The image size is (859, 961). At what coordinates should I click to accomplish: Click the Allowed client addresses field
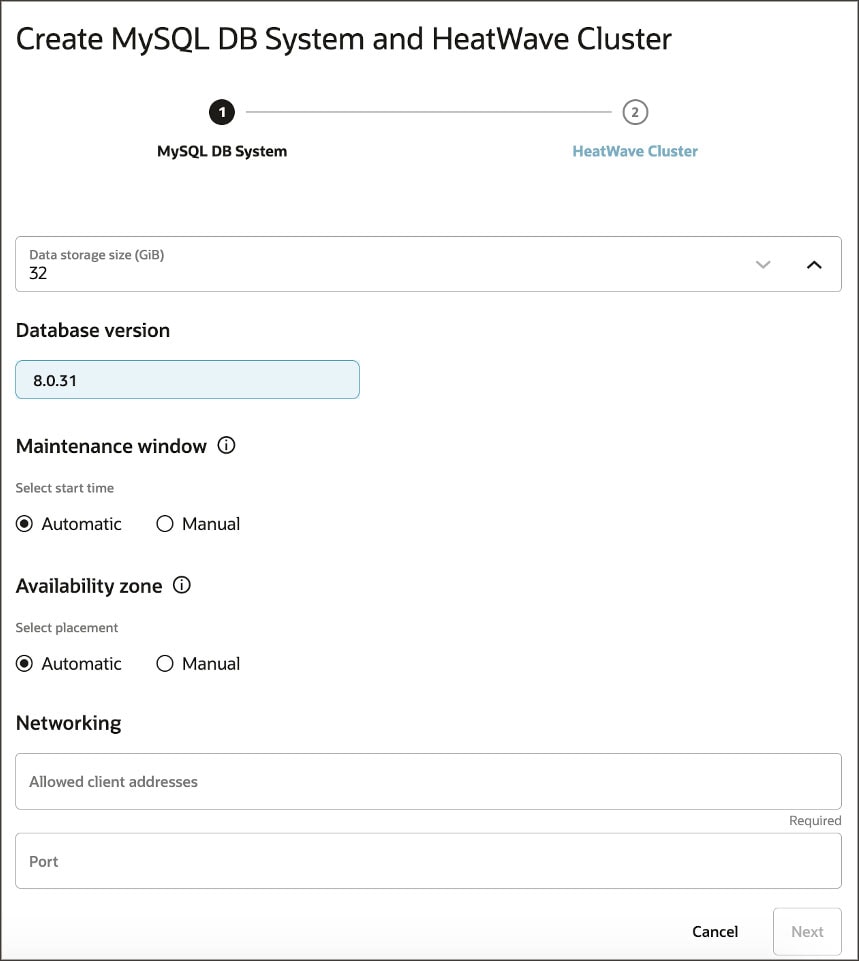[428, 781]
